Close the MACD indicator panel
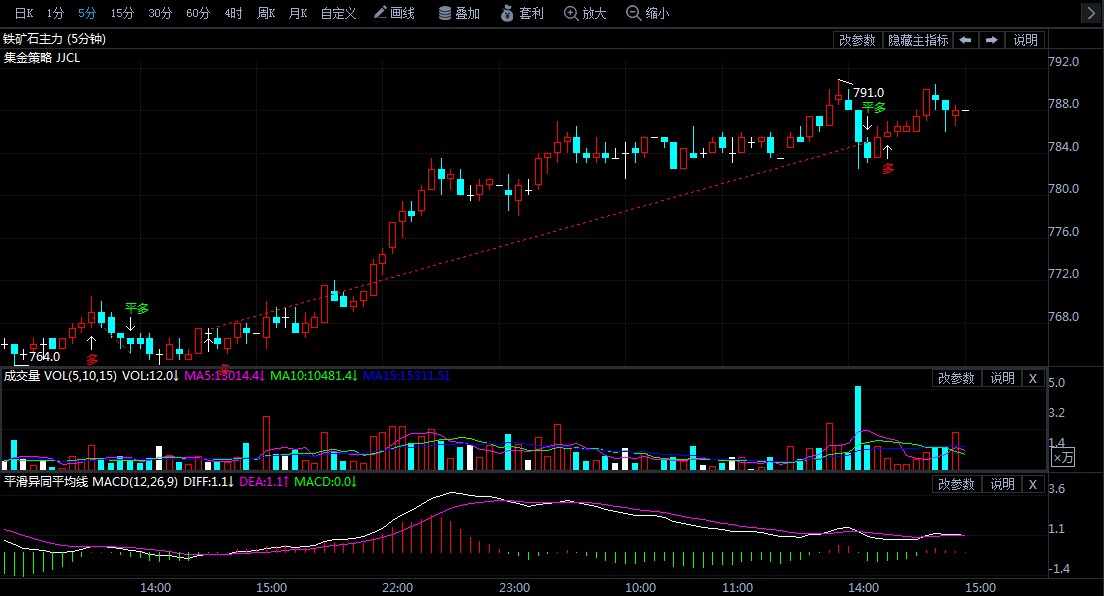1104x596 pixels. tap(1033, 484)
